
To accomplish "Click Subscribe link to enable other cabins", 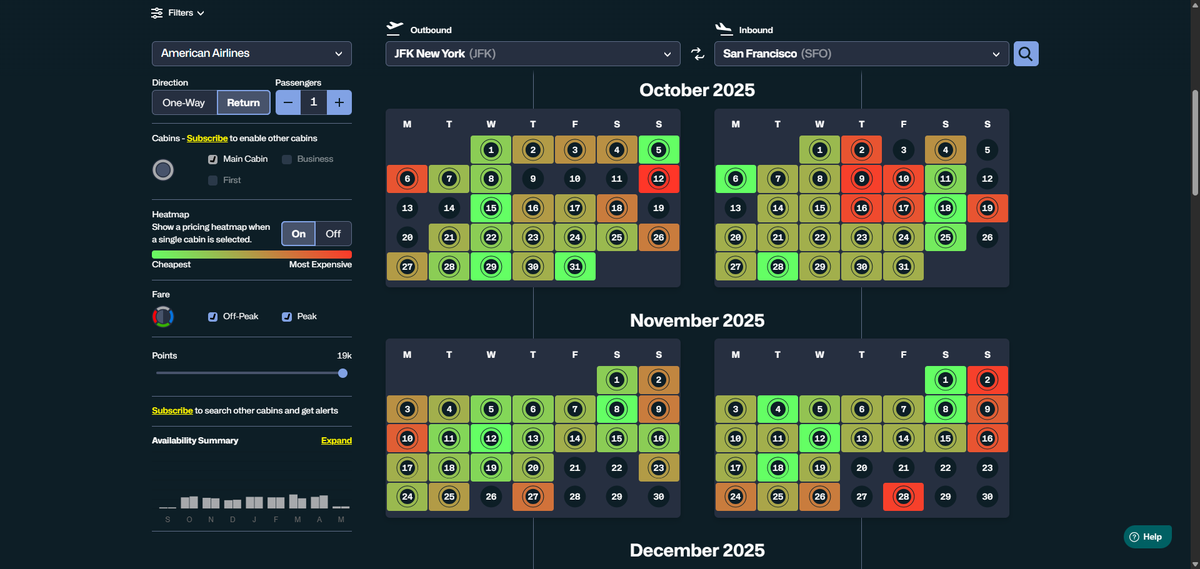I will tap(207, 138).
